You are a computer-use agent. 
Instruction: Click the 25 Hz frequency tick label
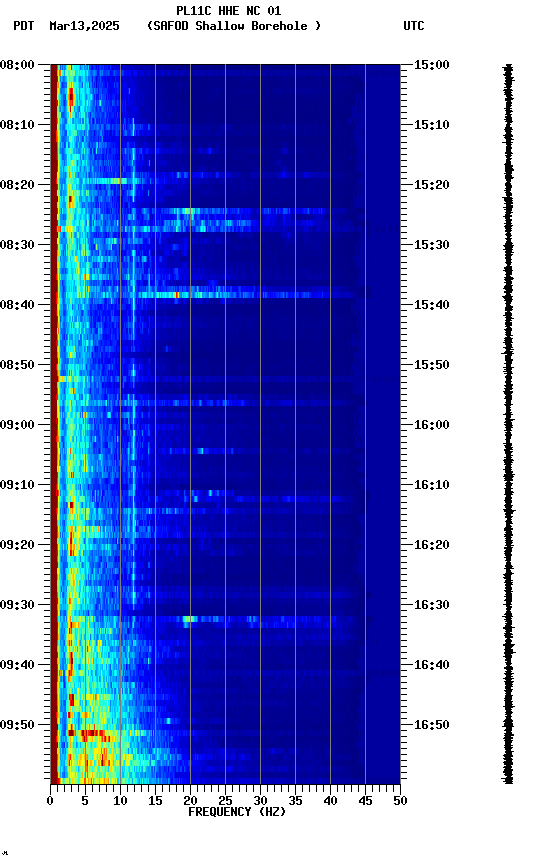(x=225, y=801)
